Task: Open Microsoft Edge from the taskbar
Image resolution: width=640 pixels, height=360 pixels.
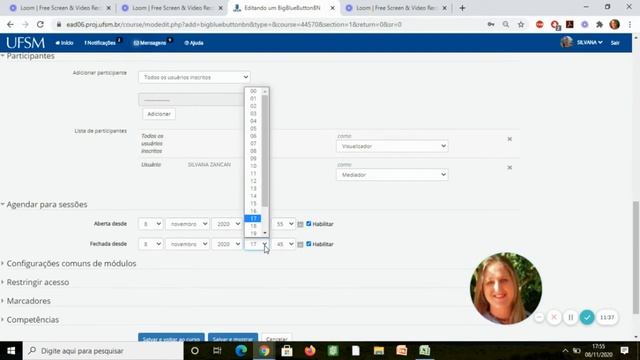Action: (241, 351)
